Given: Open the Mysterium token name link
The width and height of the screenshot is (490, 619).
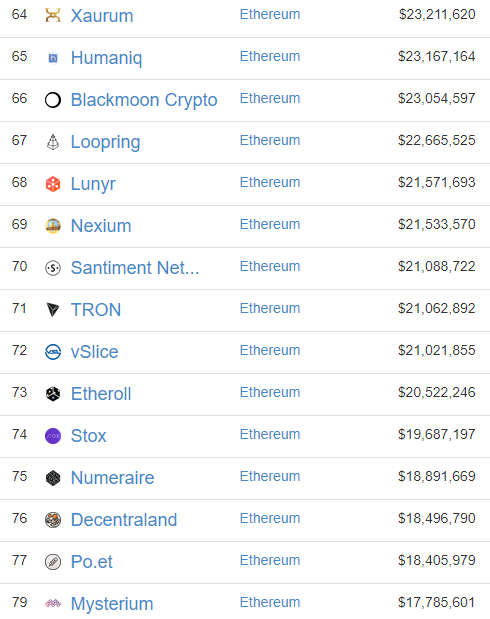Looking at the screenshot, I should [x=112, y=604].
